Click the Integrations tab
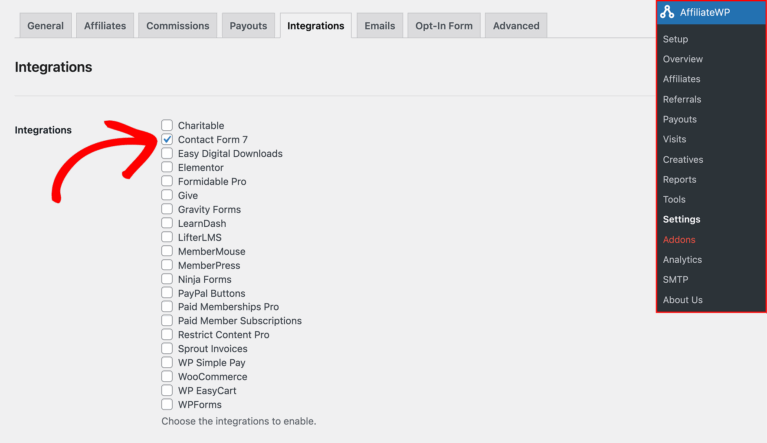Screen dimensions: 767x443 pos(316,25)
